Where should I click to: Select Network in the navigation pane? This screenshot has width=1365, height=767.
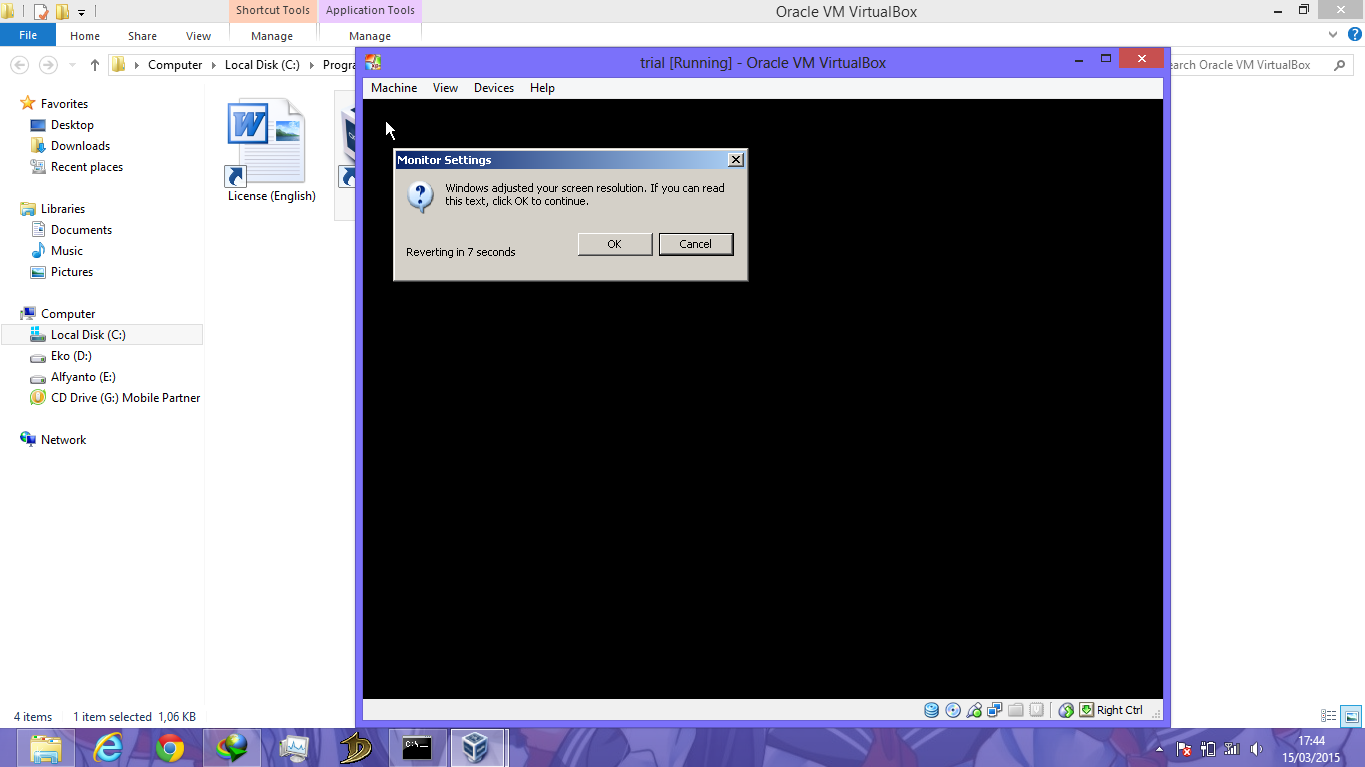click(x=63, y=440)
